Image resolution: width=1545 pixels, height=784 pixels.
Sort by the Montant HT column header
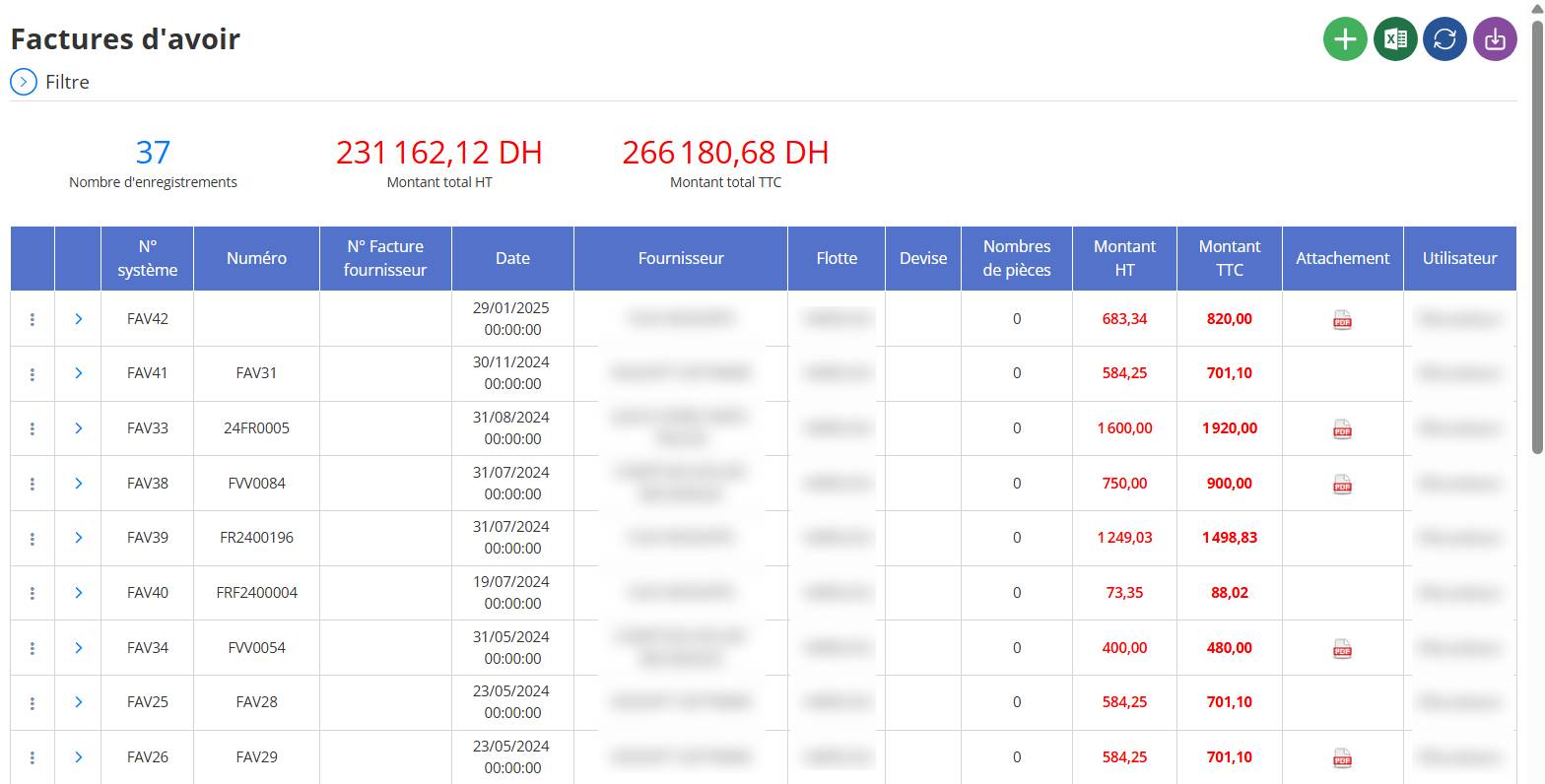(1124, 258)
